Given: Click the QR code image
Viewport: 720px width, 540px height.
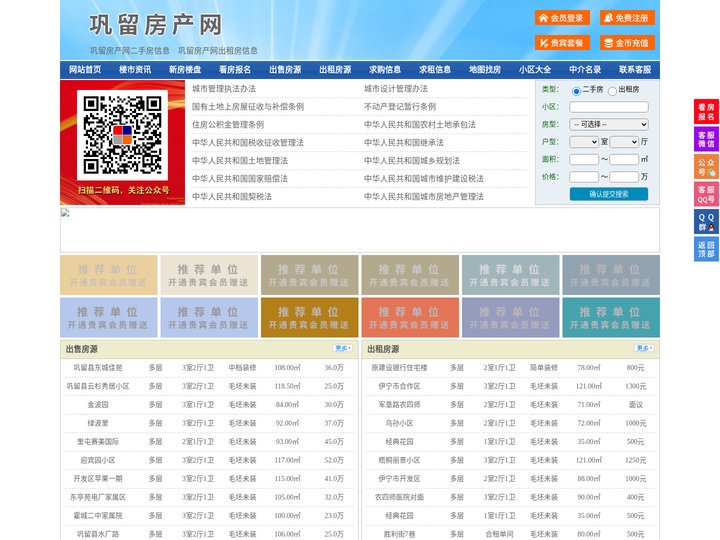Looking at the screenshot, I should [122, 135].
